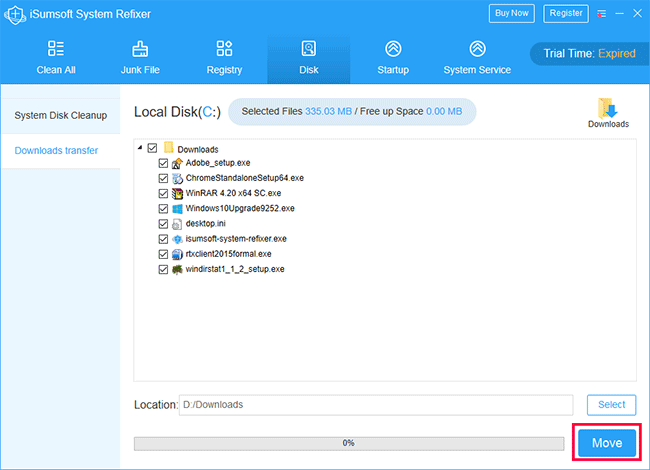Click the desktop.ini file icon

[x=177, y=224]
